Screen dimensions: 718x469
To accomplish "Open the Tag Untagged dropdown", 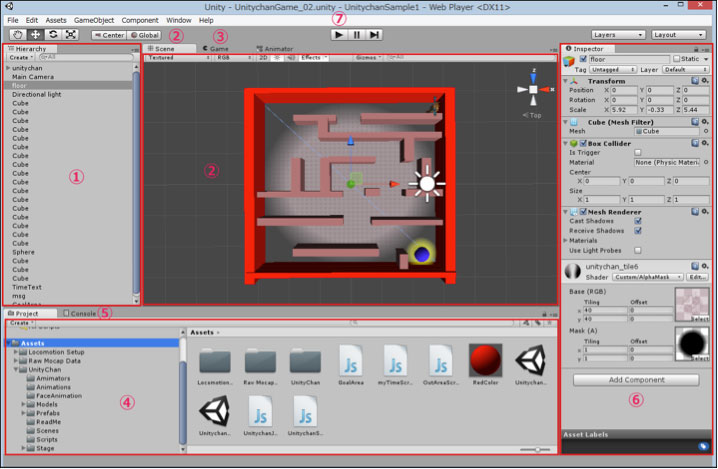I will point(613,70).
